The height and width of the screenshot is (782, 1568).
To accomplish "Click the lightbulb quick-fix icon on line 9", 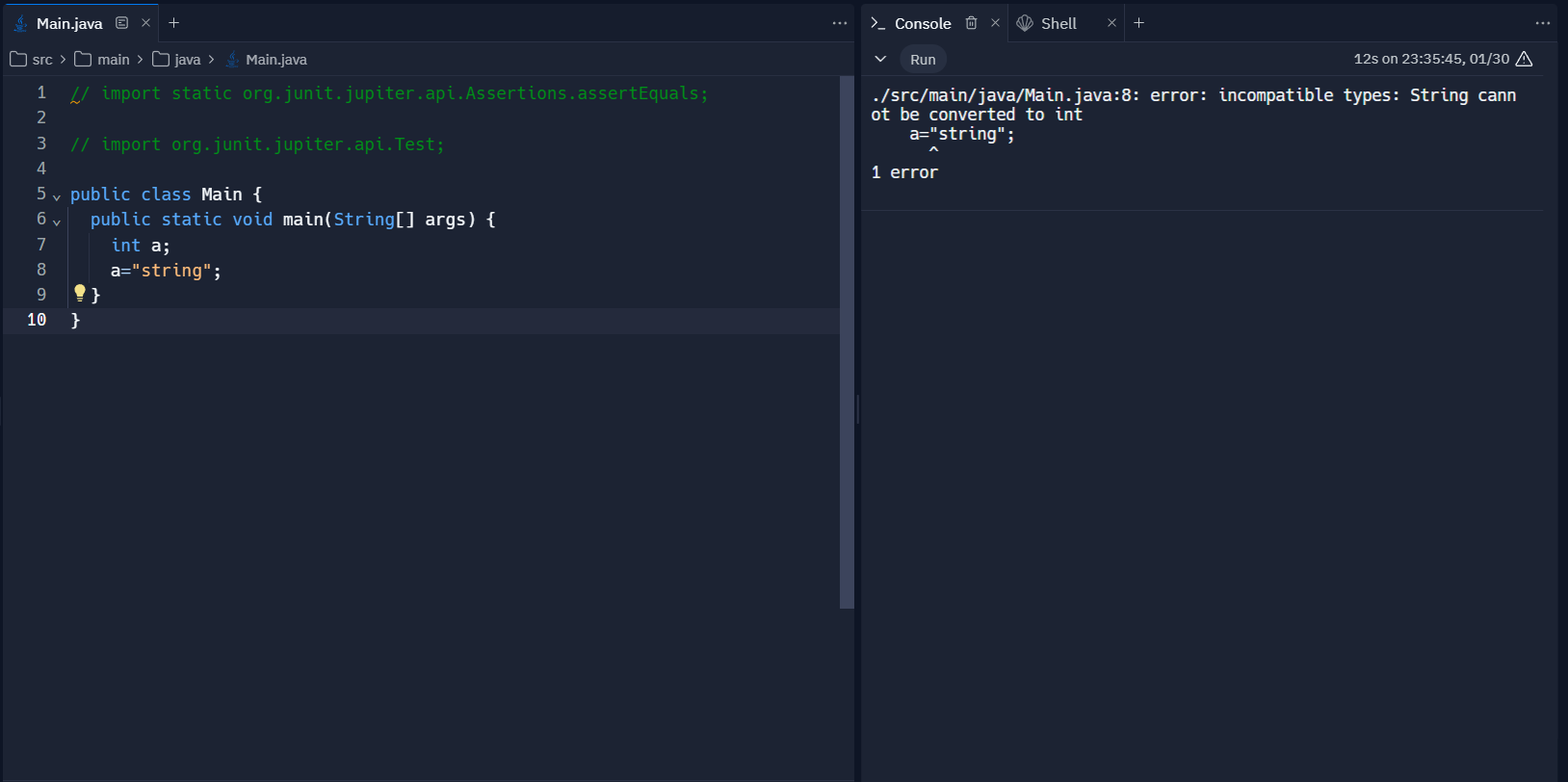I will coord(80,293).
